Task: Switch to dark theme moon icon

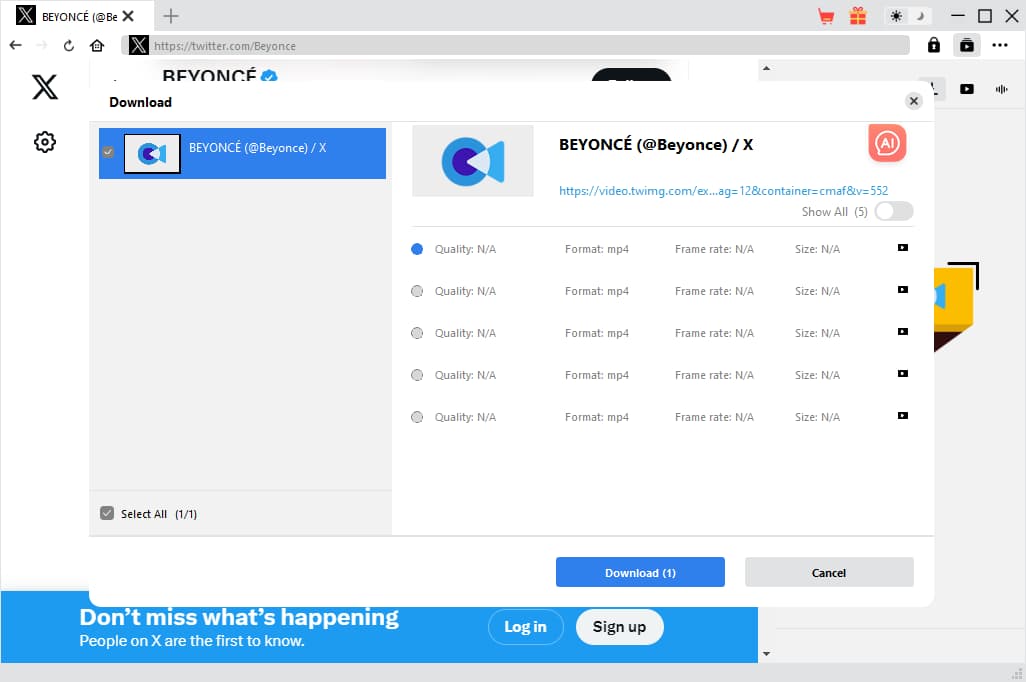Action: 920,16
